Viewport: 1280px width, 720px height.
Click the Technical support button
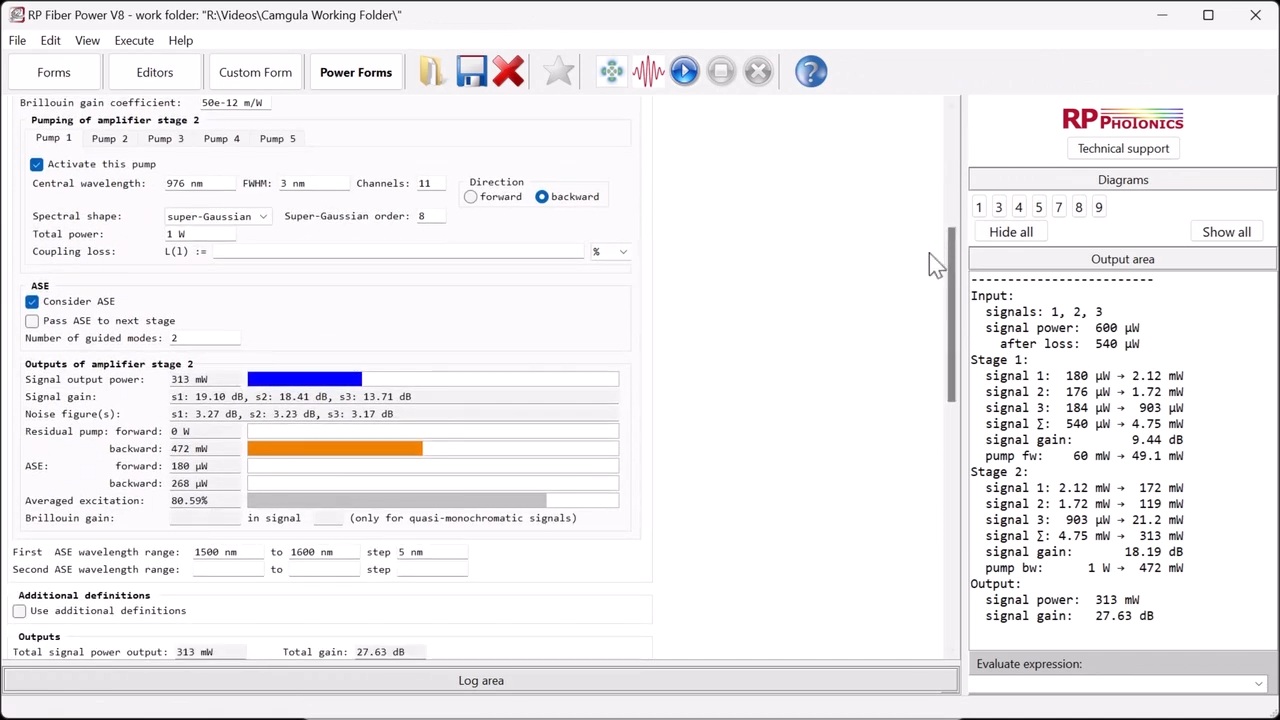tap(1123, 149)
